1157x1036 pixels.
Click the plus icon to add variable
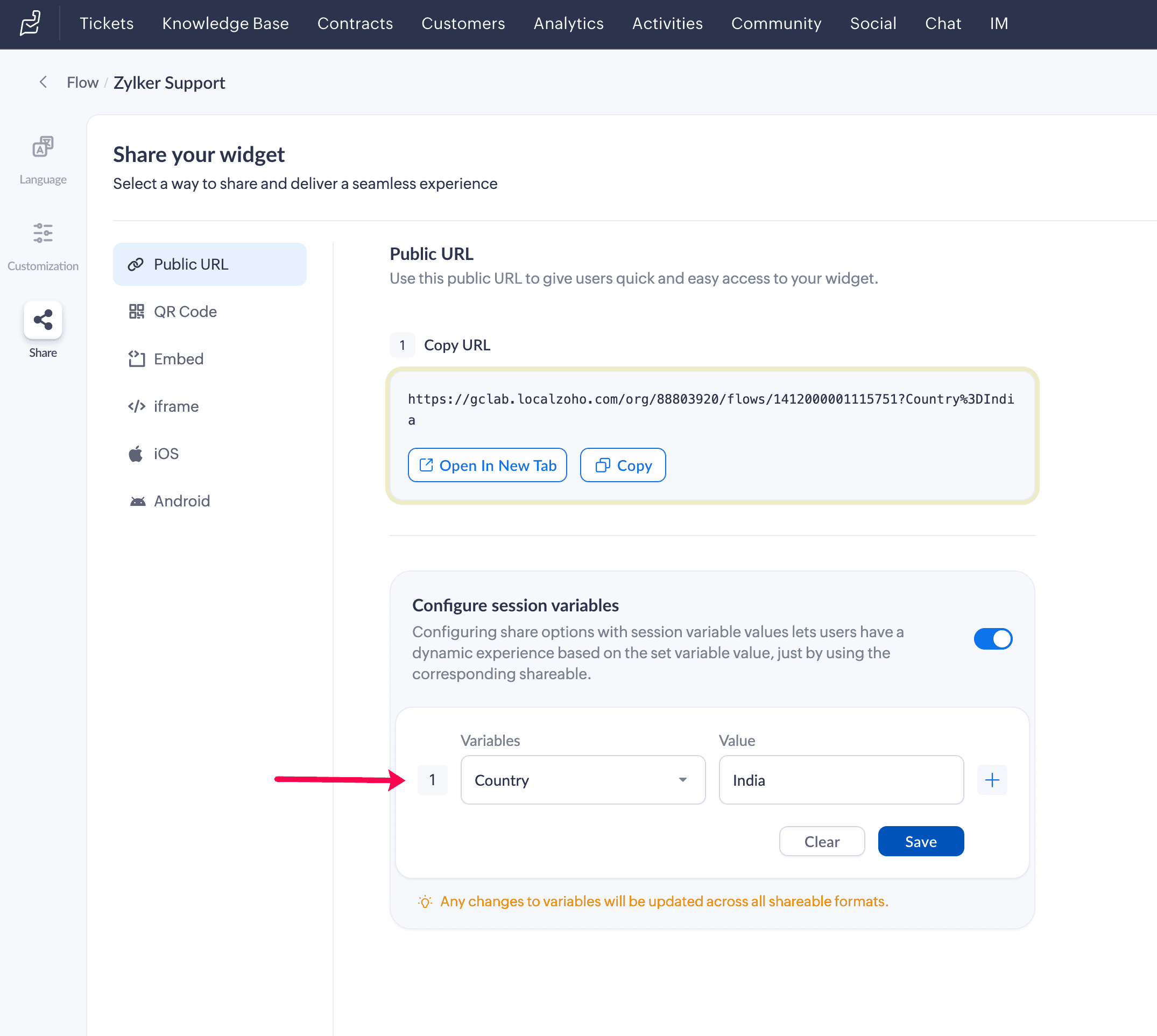(x=991, y=780)
